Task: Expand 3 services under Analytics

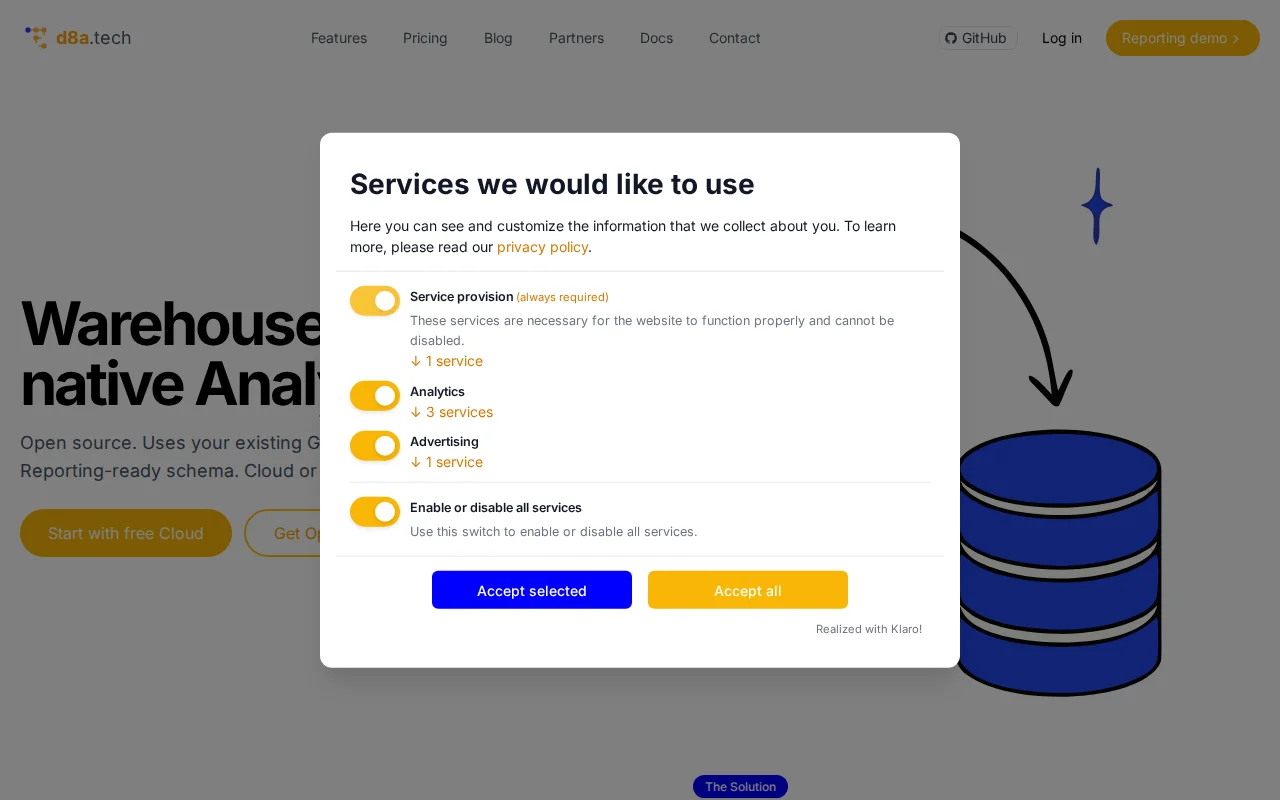Action: pyautogui.click(x=451, y=412)
